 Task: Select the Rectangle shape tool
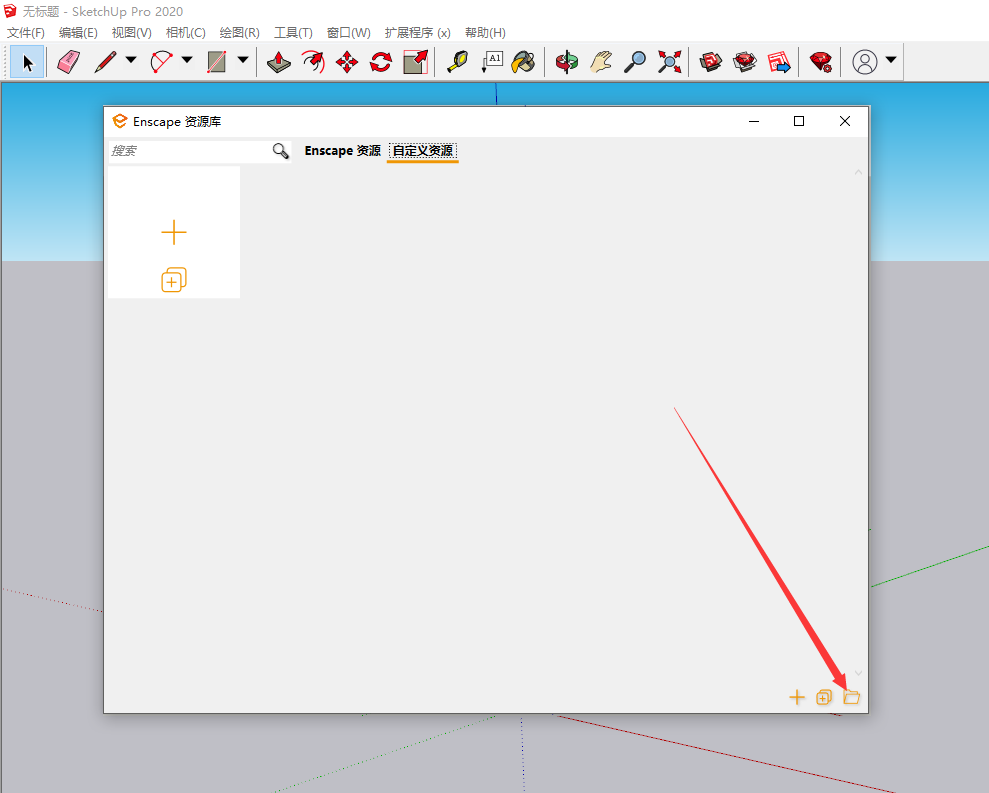coord(216,62)
